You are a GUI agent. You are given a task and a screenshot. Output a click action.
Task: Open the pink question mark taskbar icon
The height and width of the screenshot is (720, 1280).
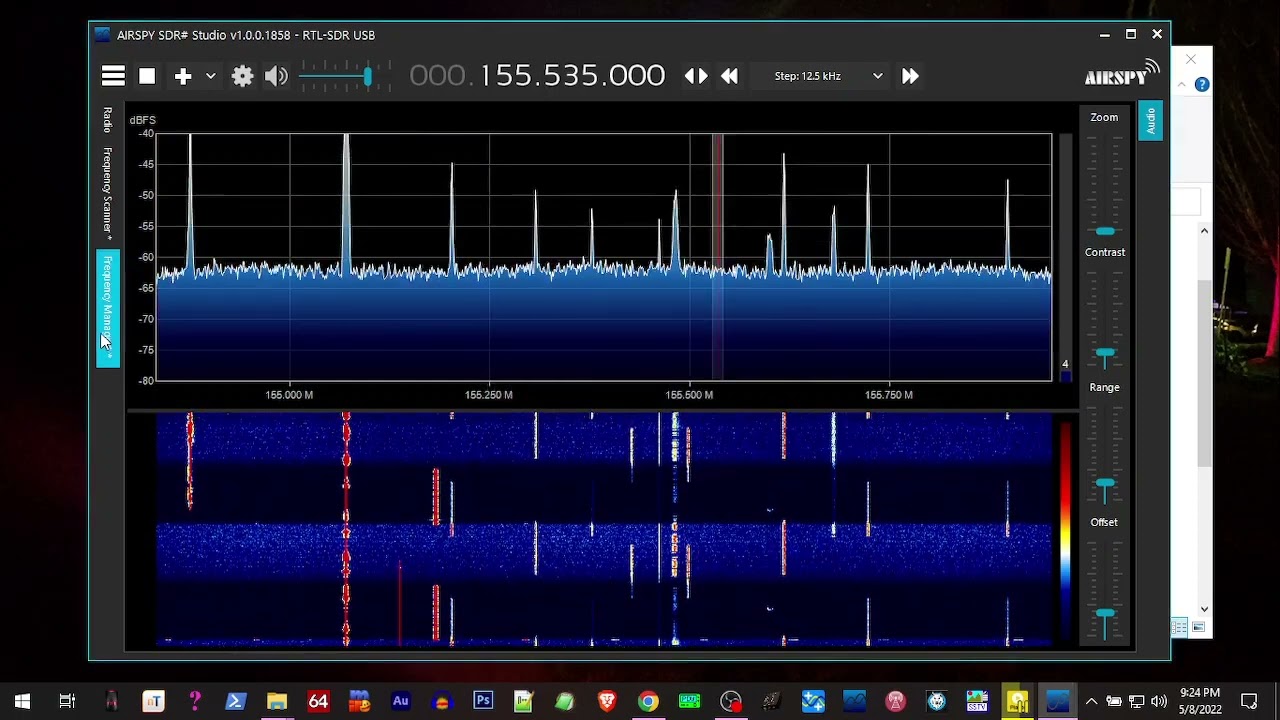pos(195,701)
